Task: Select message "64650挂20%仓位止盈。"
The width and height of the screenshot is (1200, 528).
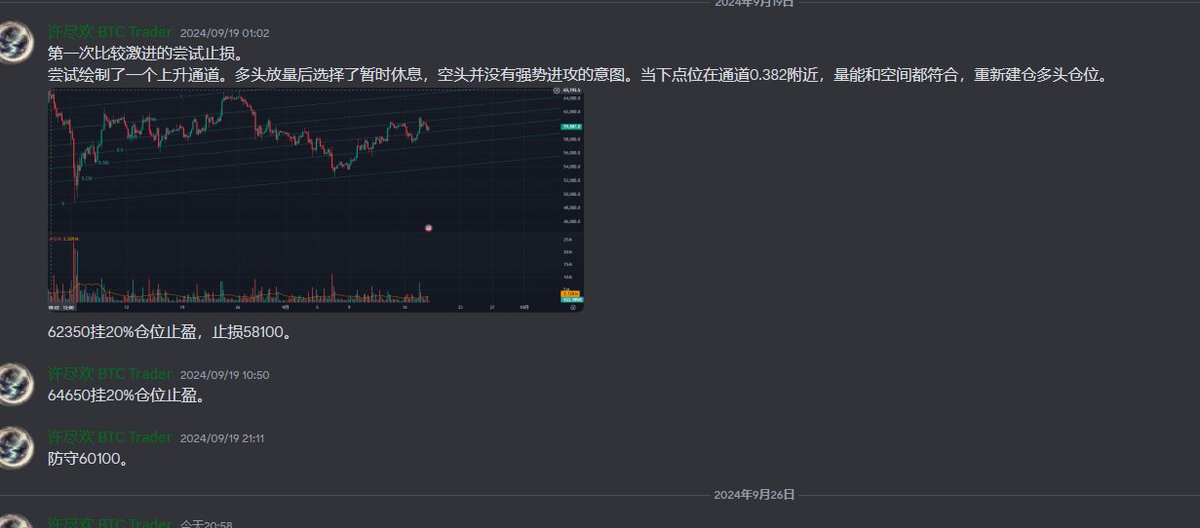Action: click(126, 396)
